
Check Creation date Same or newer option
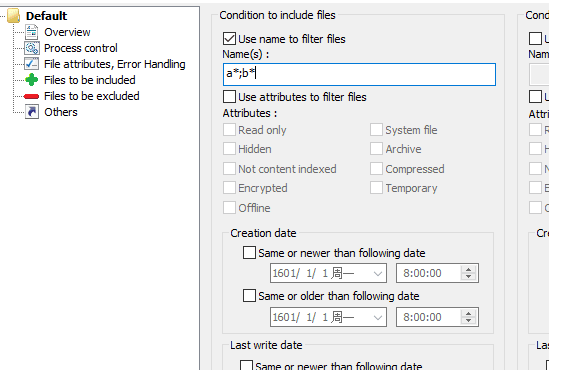249,253
